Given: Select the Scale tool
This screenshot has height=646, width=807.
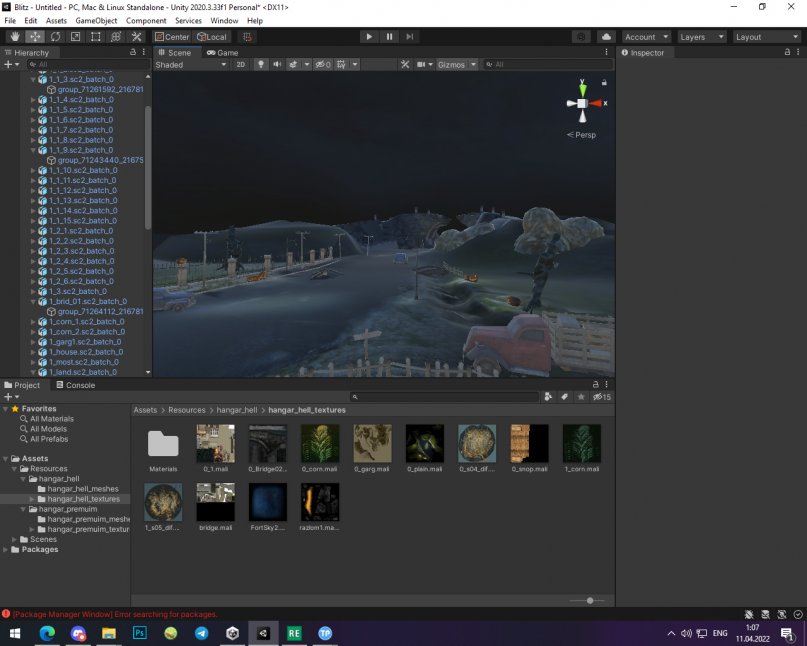Looking at the screenshot, I should click(x=75, y=37).
